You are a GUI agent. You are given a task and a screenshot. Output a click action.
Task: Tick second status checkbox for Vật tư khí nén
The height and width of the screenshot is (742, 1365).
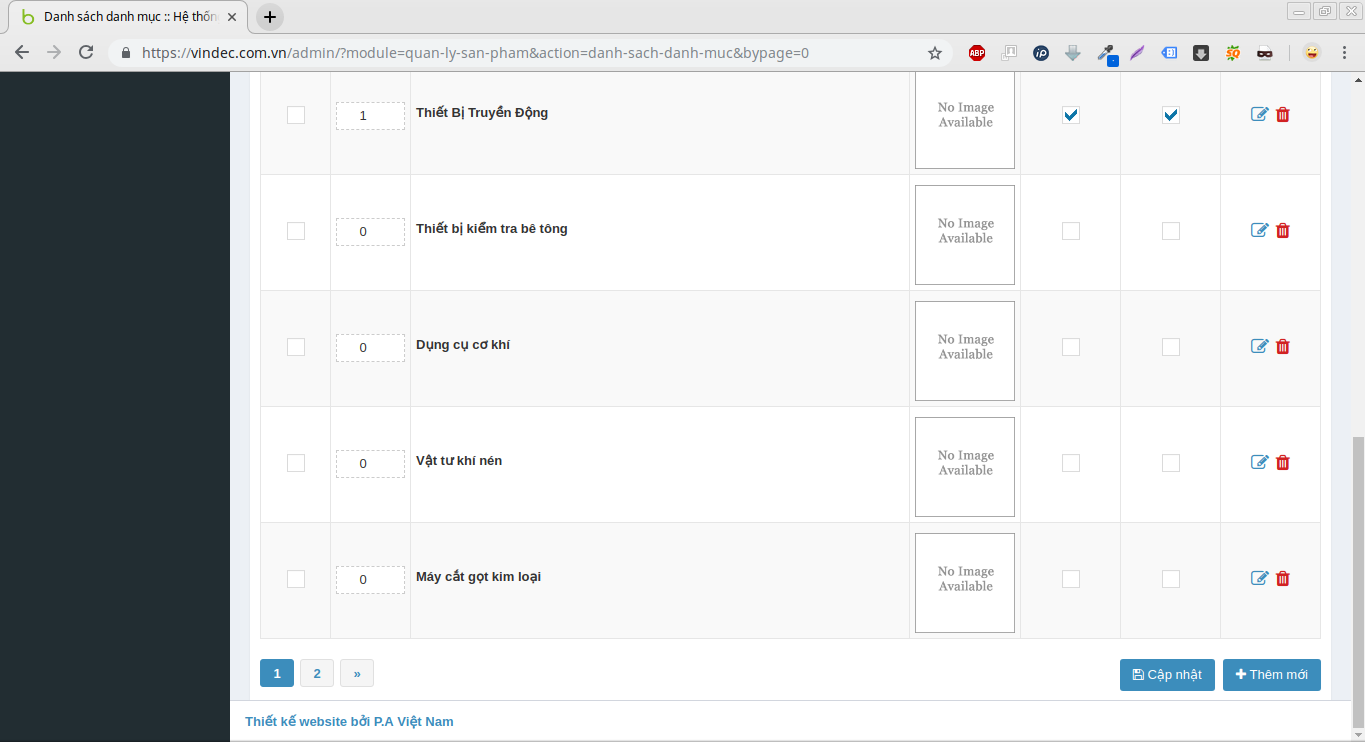pyautogui.click(x=1171, y=463)
